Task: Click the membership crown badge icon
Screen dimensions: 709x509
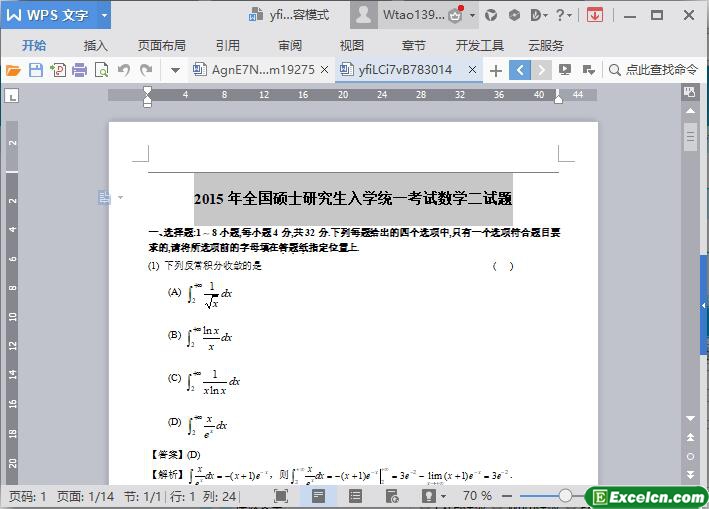Action: [x=456, y=15]
